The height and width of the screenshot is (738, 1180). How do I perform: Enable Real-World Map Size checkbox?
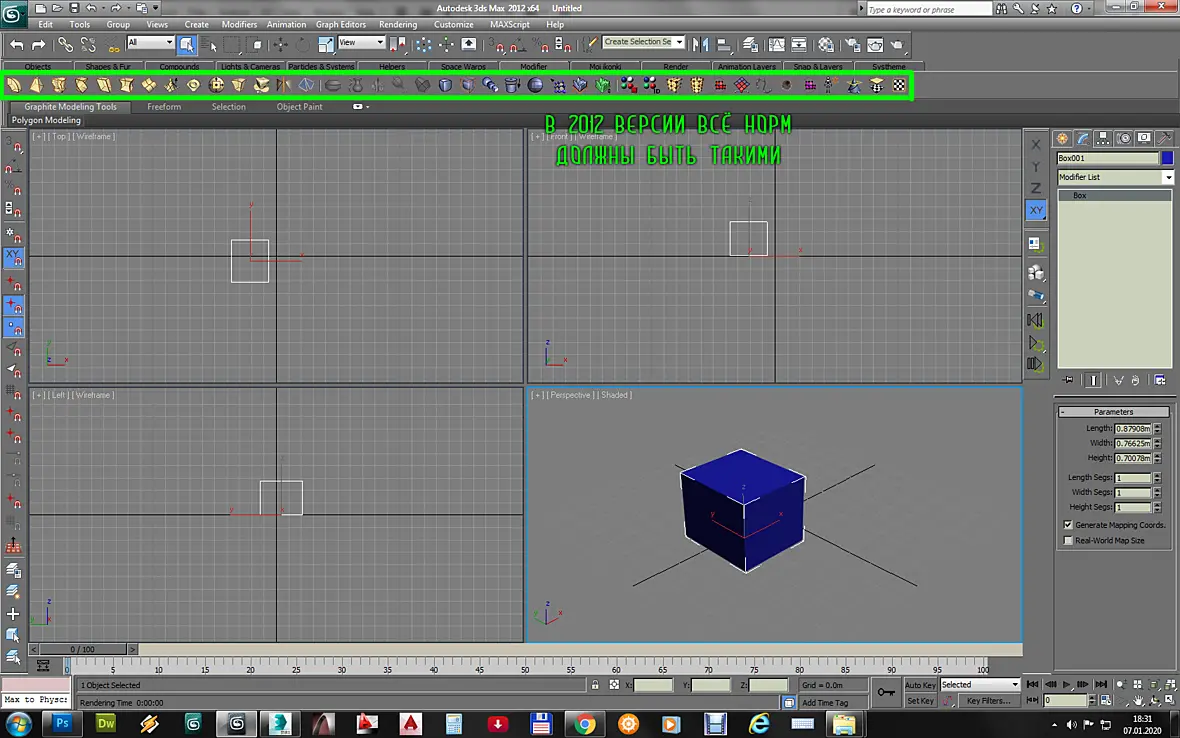[1067, 540]
